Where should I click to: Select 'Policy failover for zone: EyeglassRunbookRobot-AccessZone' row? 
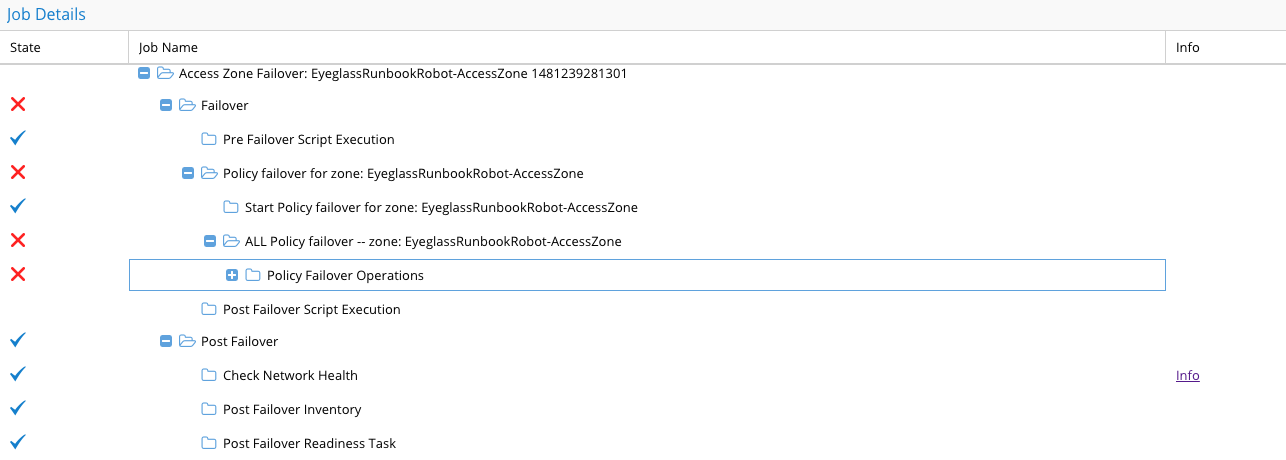tap(403, 174)
